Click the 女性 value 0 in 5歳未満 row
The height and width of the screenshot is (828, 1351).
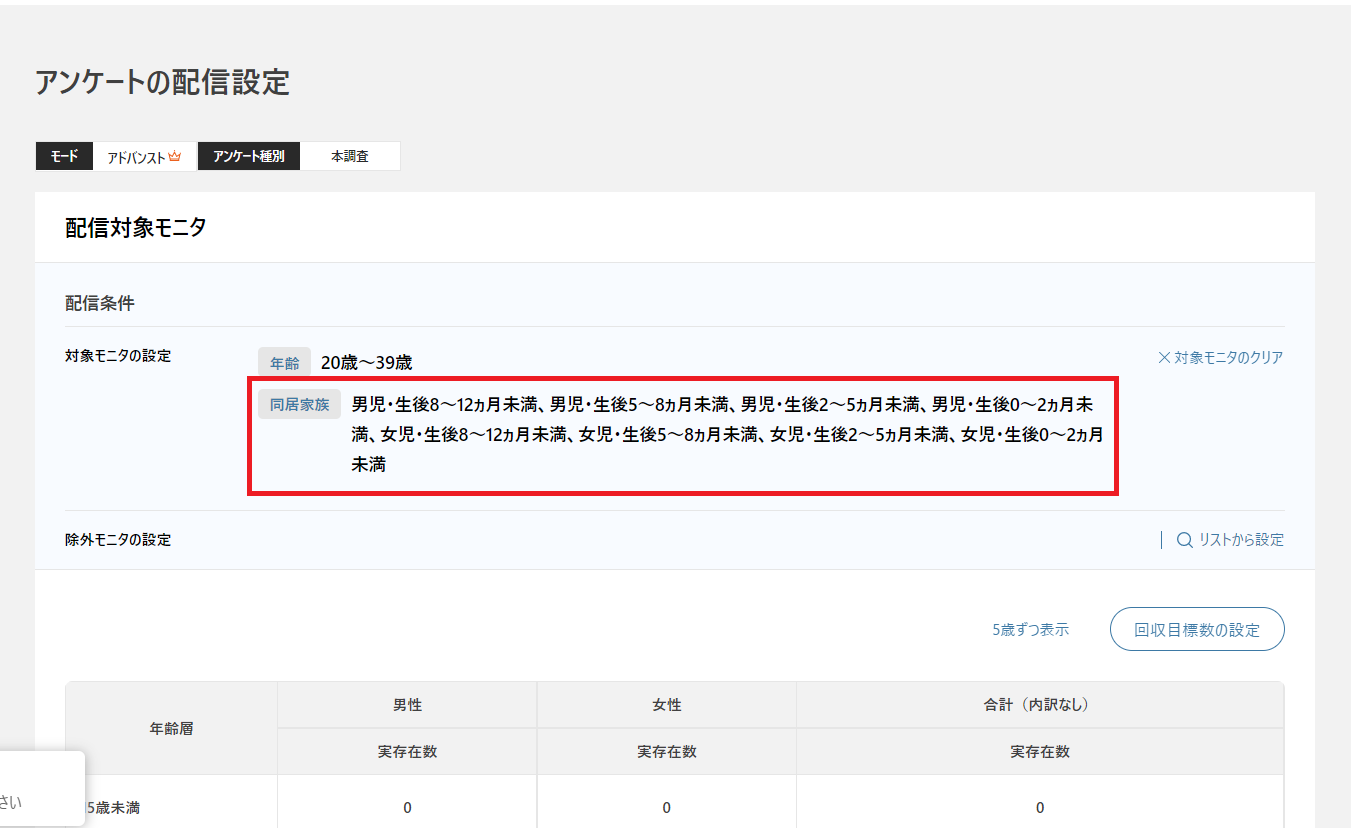(x=667, y=808)
